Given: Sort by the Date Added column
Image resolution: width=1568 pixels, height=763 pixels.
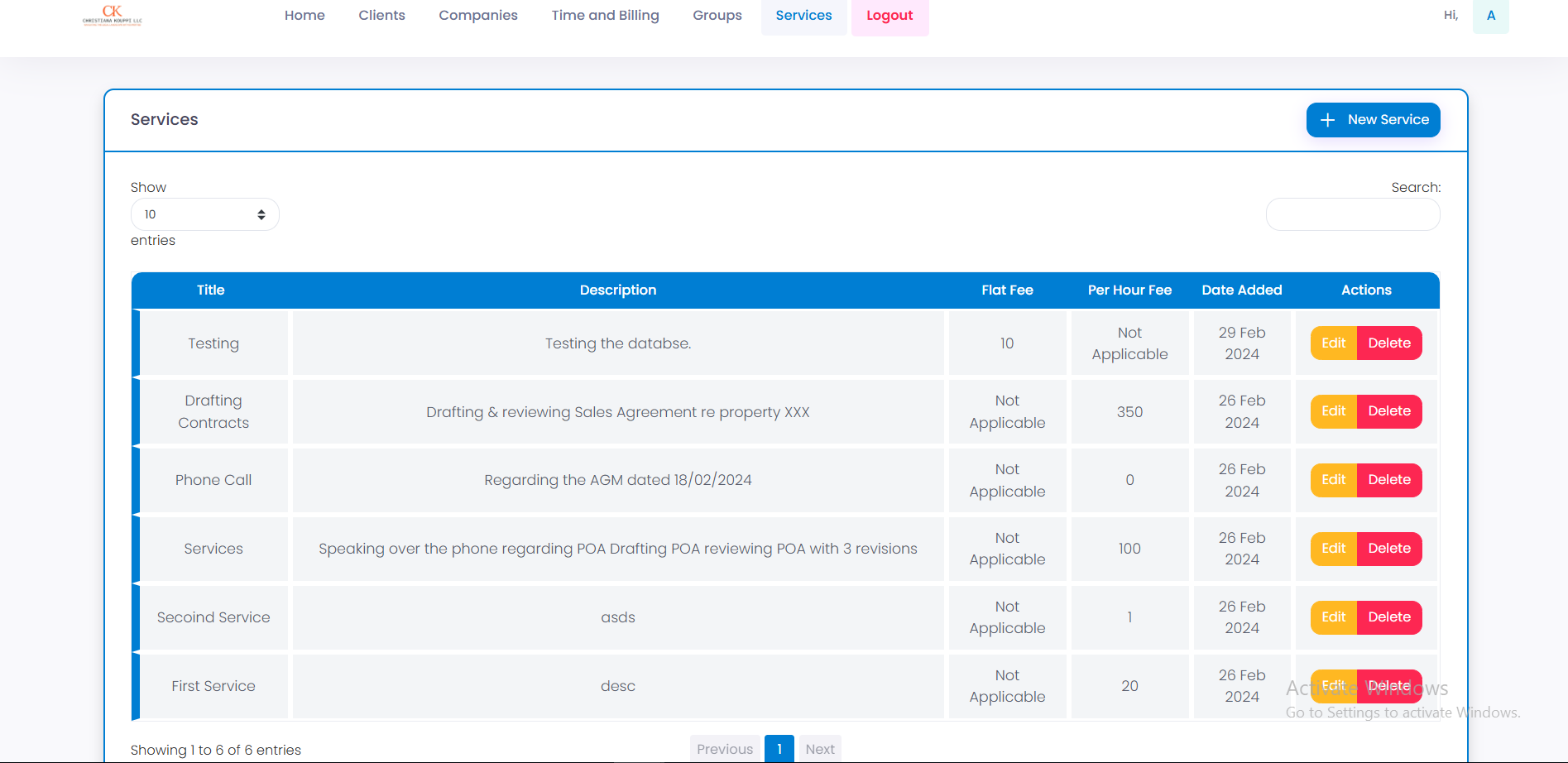Looking at the screenshot, I should [x=1241, y=290].
